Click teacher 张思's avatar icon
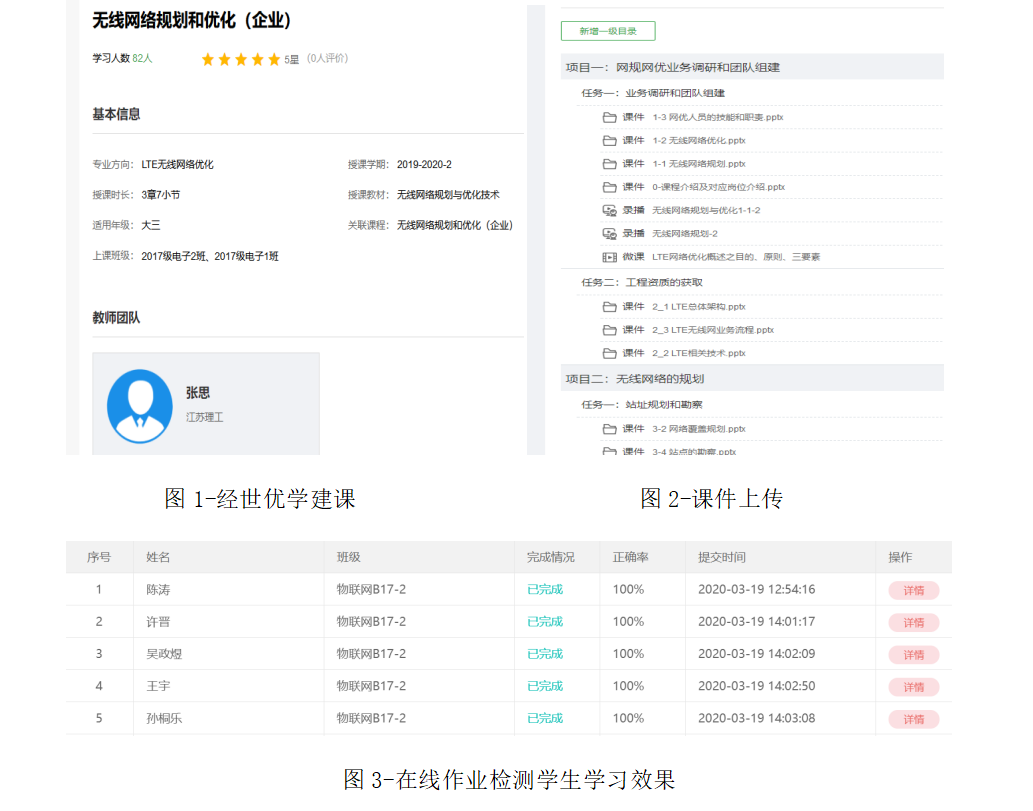 [140, 406]
